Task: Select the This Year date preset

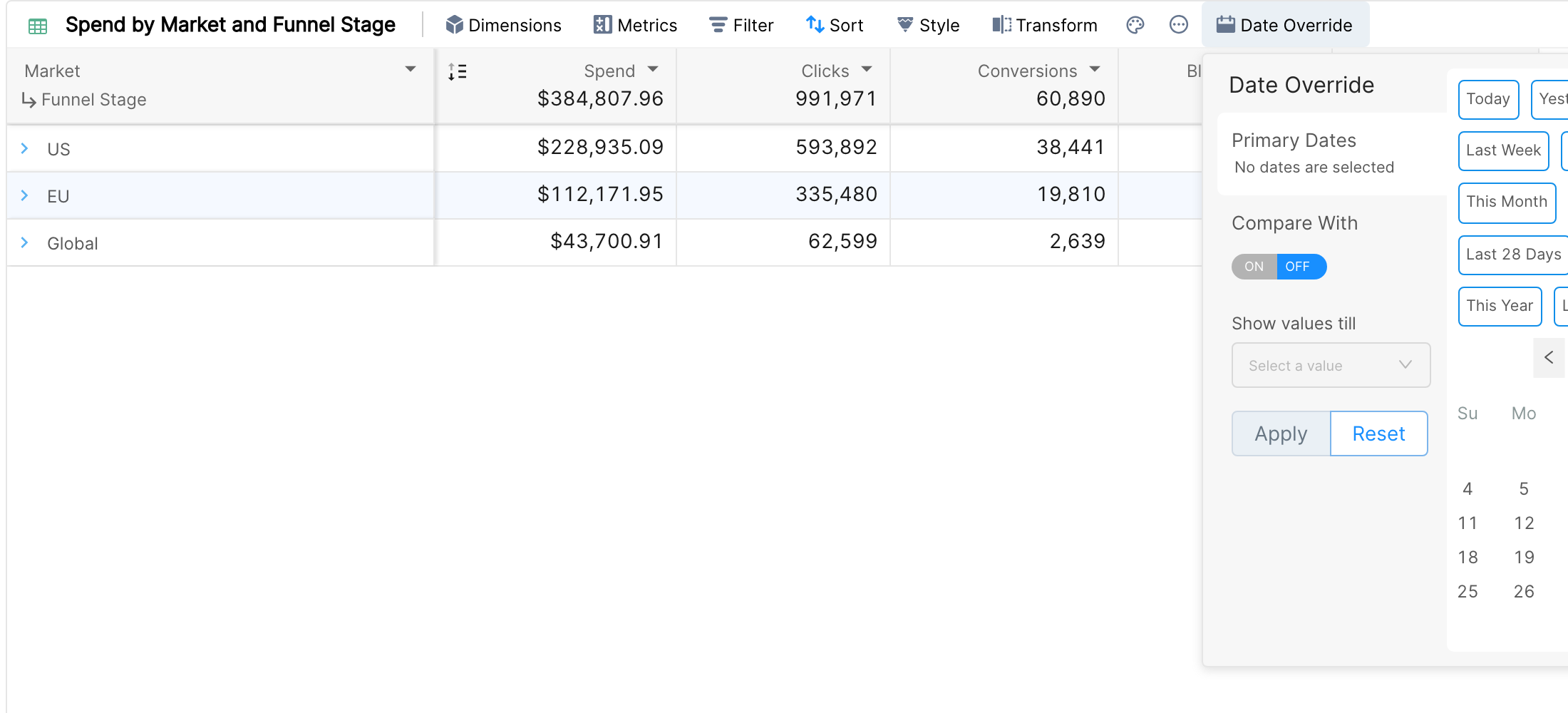Action: click(x=1500, y=307)
